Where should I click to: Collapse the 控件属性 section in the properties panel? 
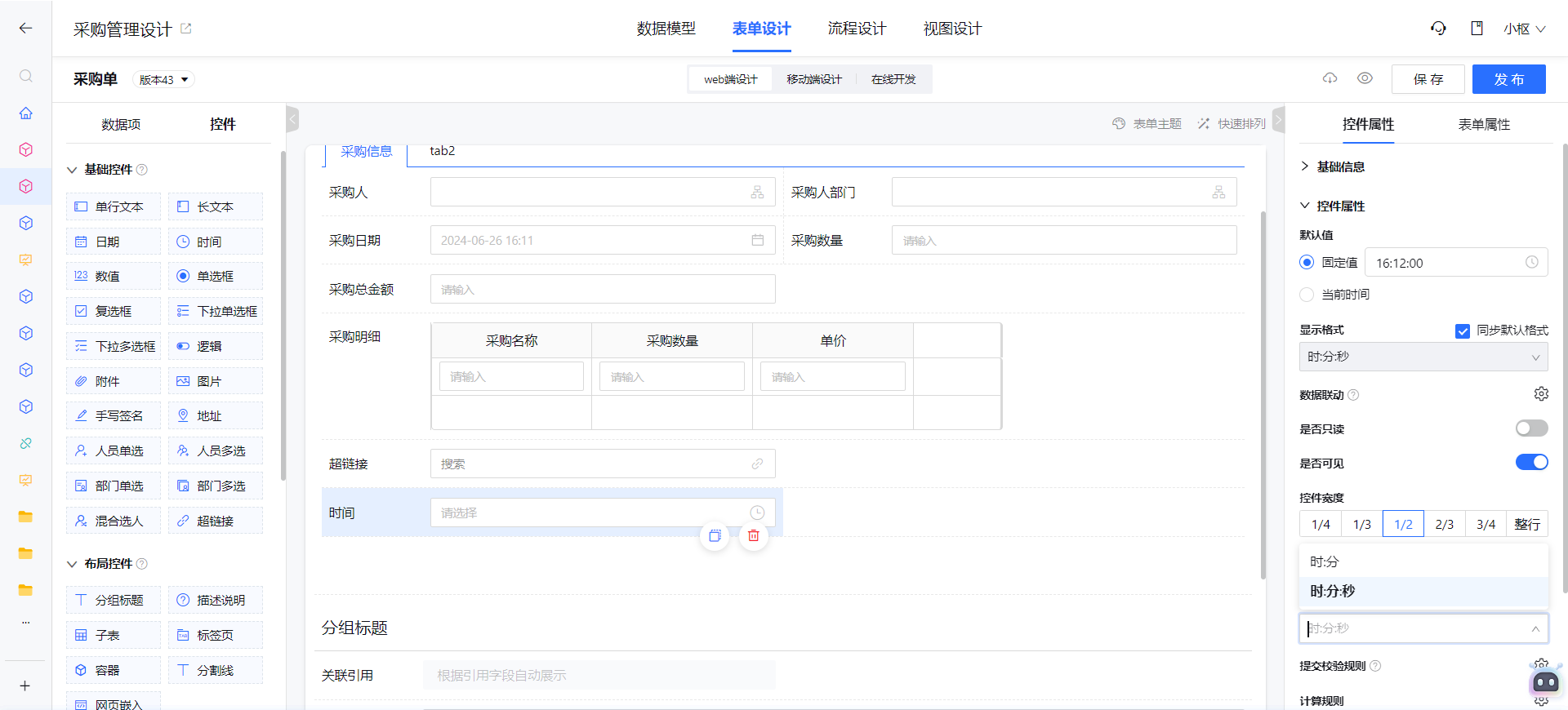point(1304,206)
